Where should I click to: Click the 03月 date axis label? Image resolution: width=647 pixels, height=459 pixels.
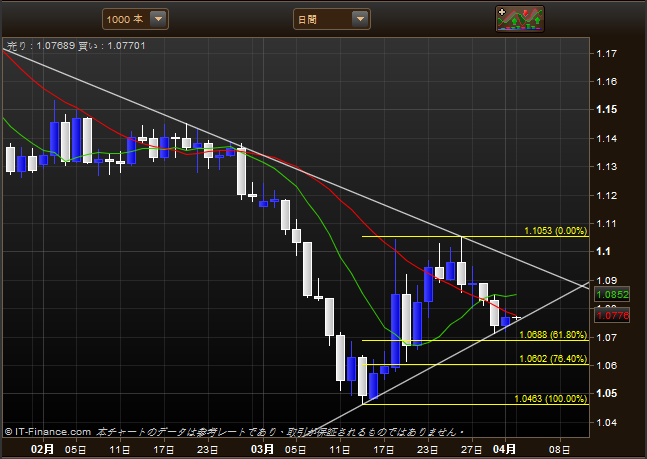tap(262, 449)
